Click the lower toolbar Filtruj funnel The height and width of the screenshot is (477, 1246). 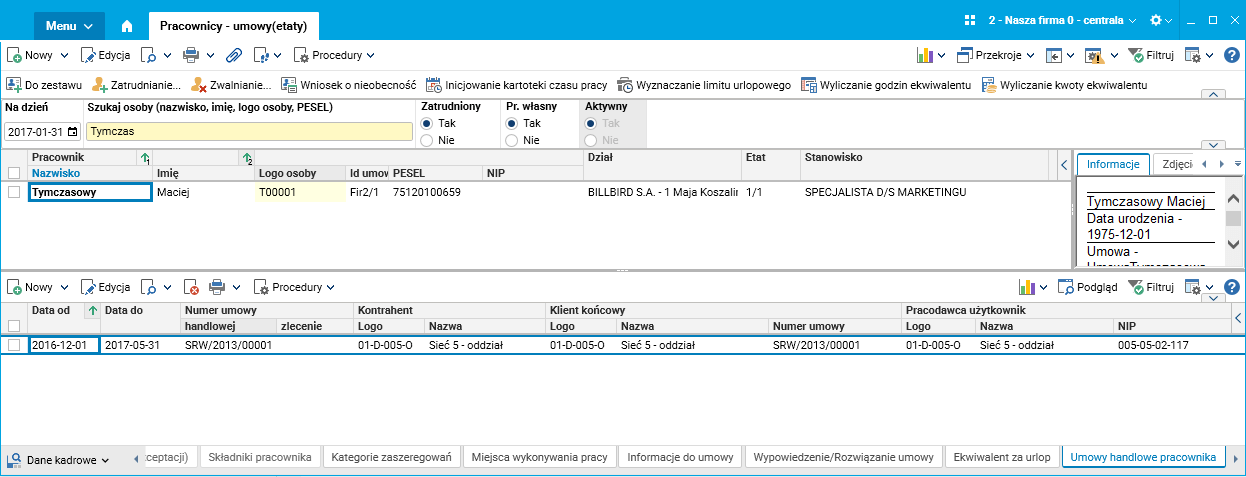1136,287
